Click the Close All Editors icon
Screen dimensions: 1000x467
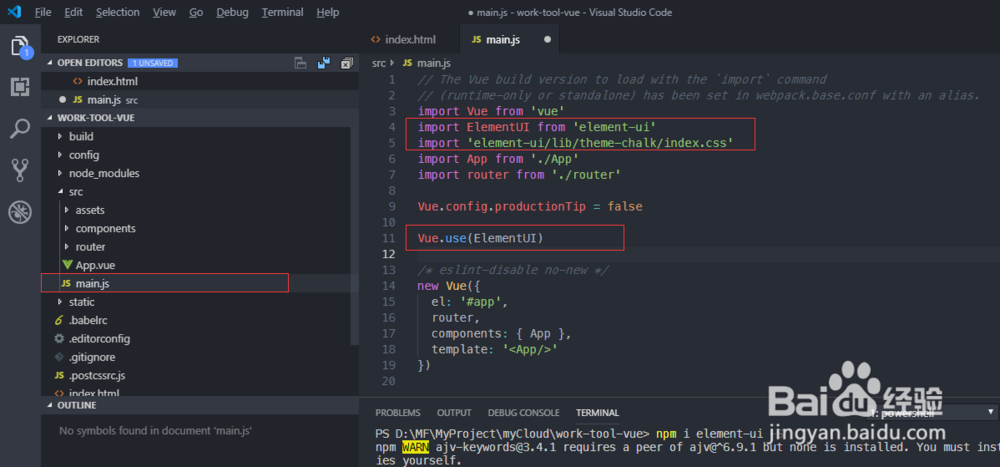346,63
